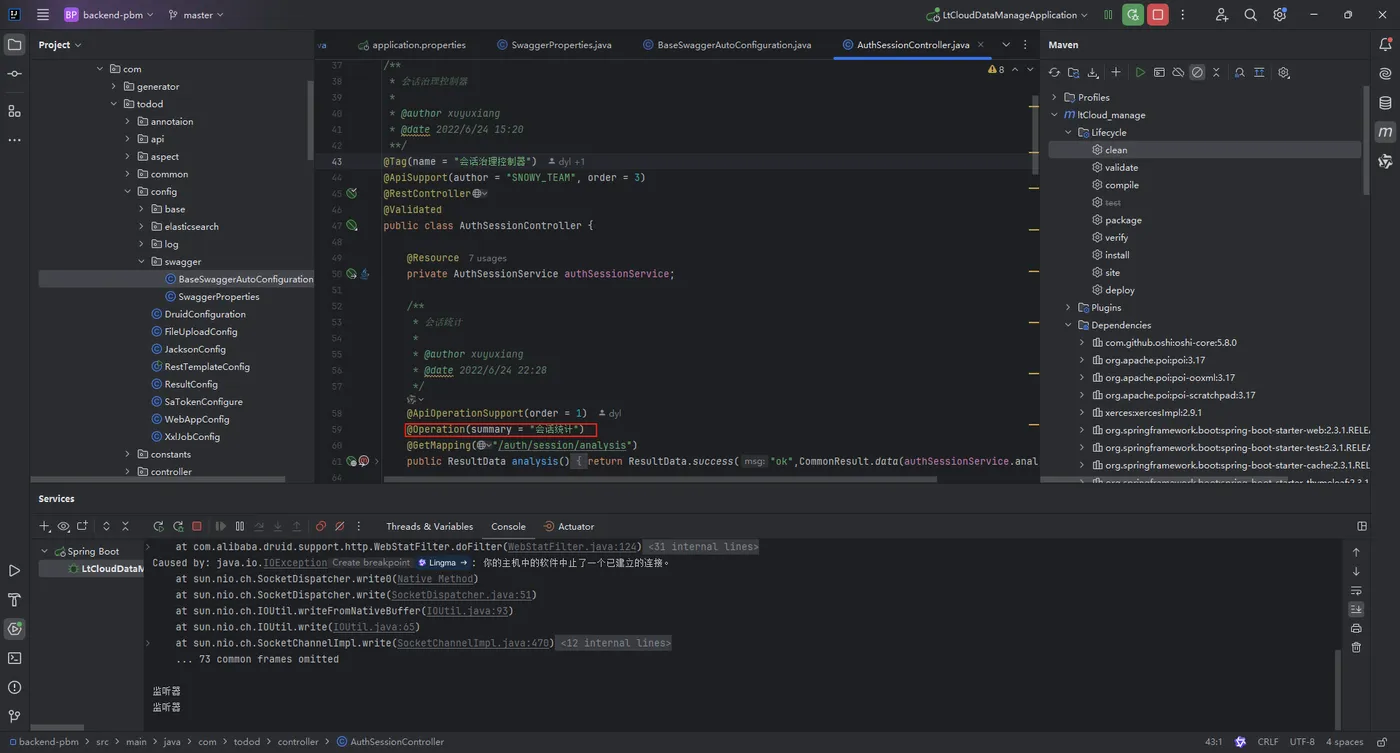This screenshot has width=1400, height=753.
Task: Select the install Maven lifecycle goal
Action: (x=1117, y=255)
